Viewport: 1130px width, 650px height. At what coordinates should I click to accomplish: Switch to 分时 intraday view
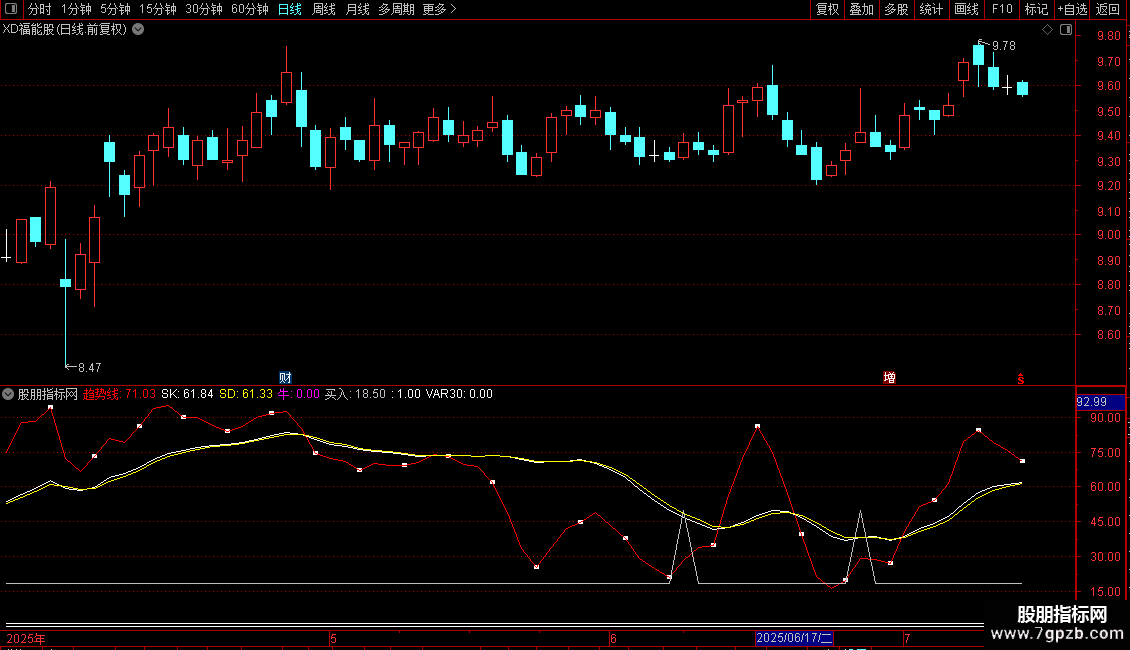coord(40,9)
